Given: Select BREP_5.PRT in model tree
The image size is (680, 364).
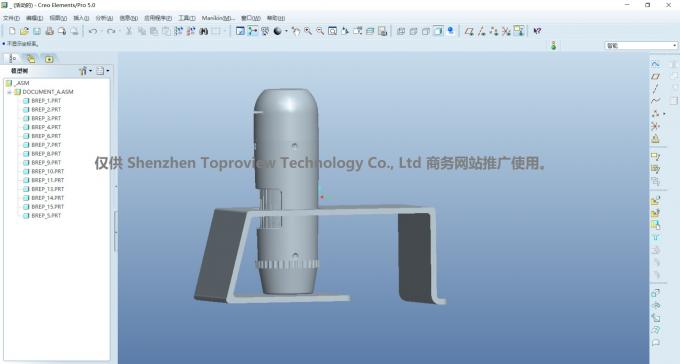Looking at the screenshot, I should coord(42,216).
